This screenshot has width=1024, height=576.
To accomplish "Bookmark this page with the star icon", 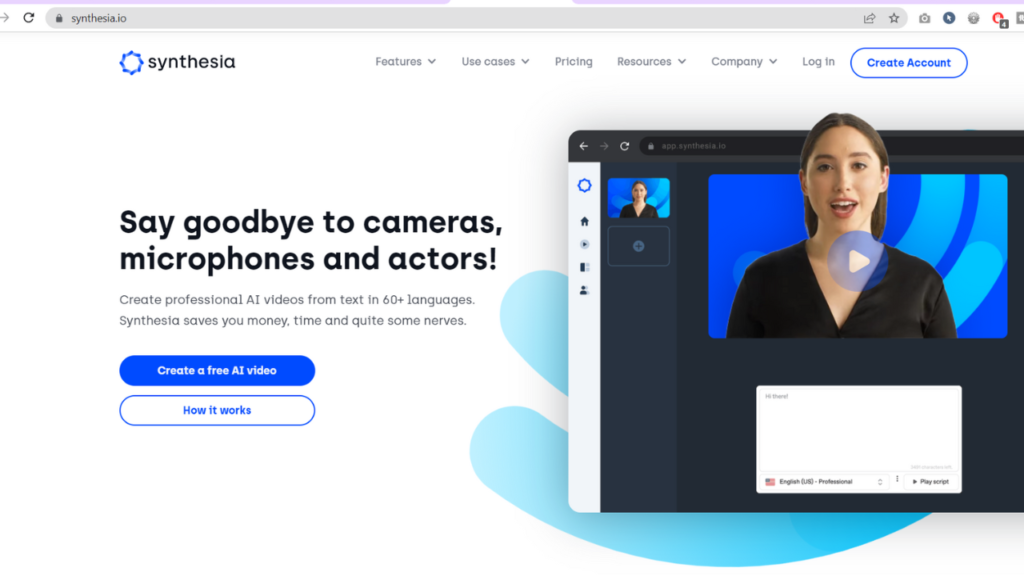I will click(893, 18).
